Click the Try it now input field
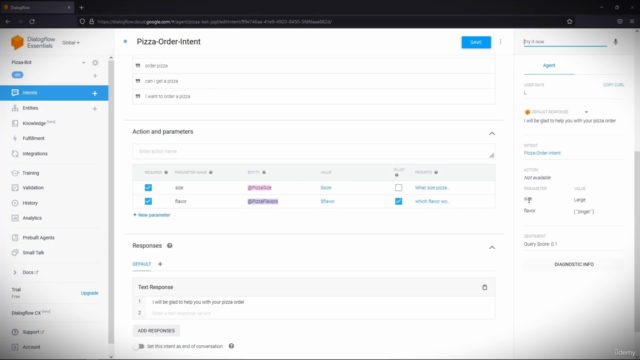The image size is (640, 360). click(x=565, y=42)
